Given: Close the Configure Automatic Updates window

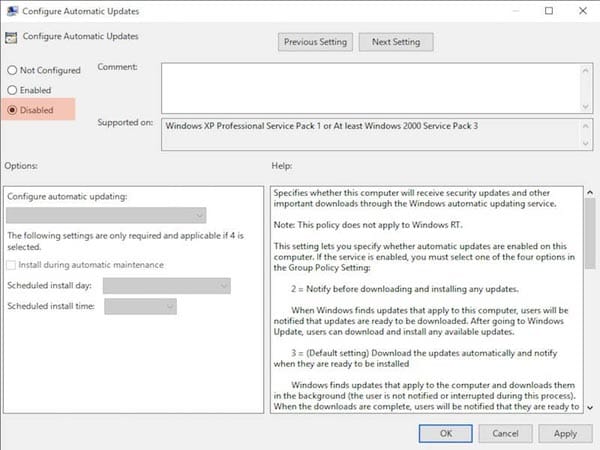Looking at the screenshot, I should pyautogui.click(x=582, y=11).
